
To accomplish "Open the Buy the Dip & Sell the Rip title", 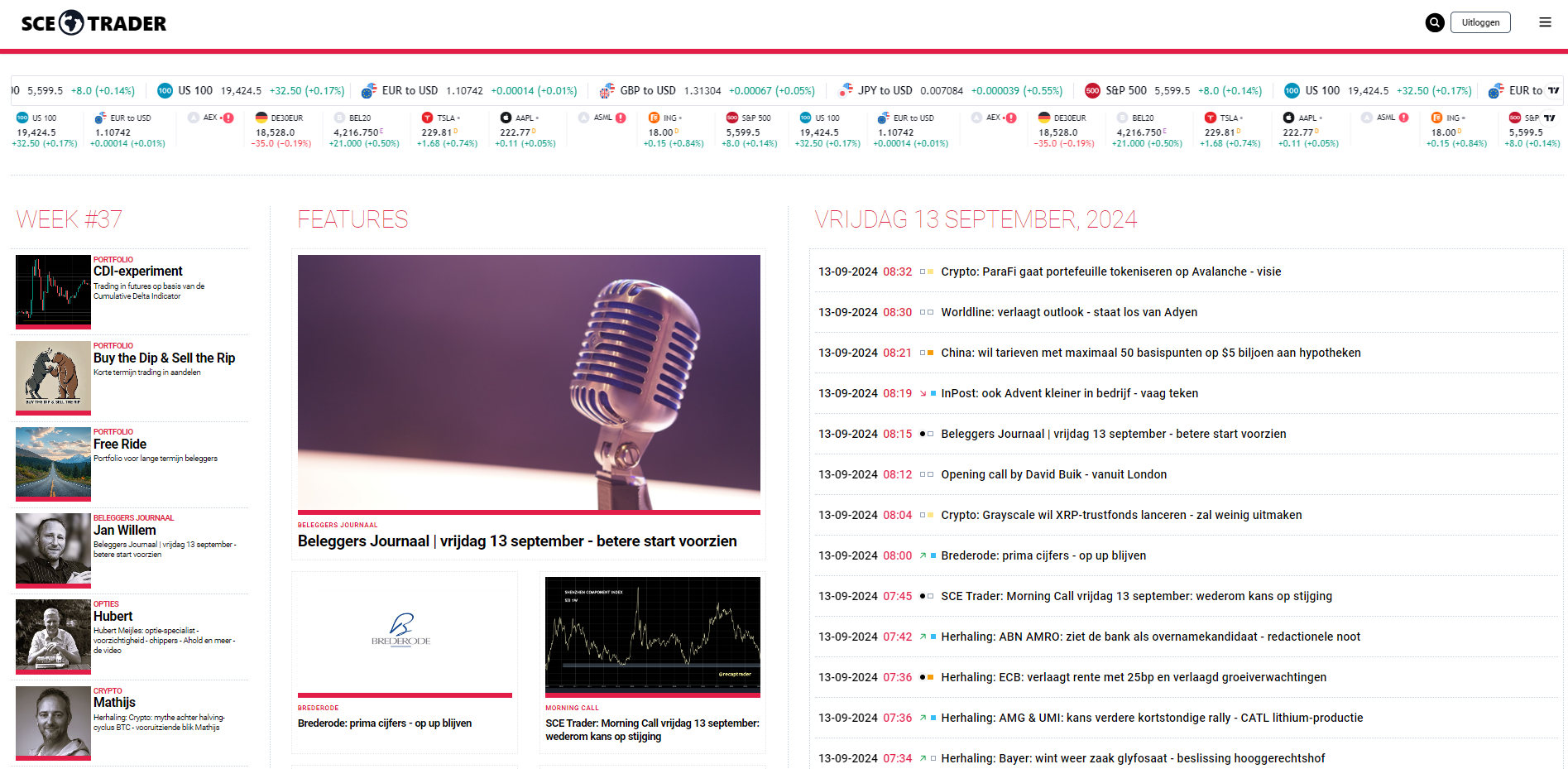I will 165,358.
